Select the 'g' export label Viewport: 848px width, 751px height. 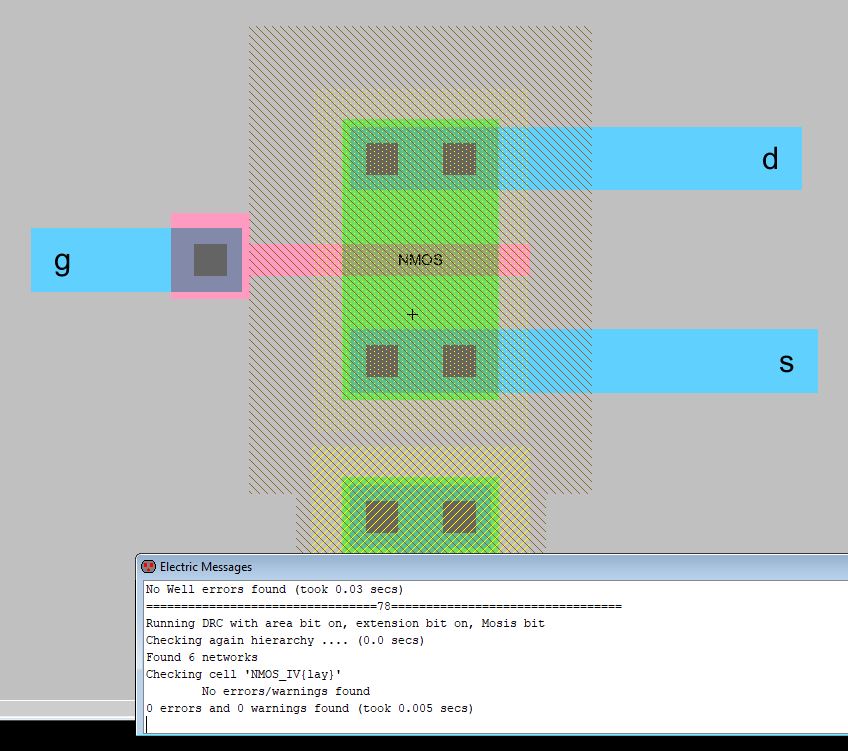[62, 261]
